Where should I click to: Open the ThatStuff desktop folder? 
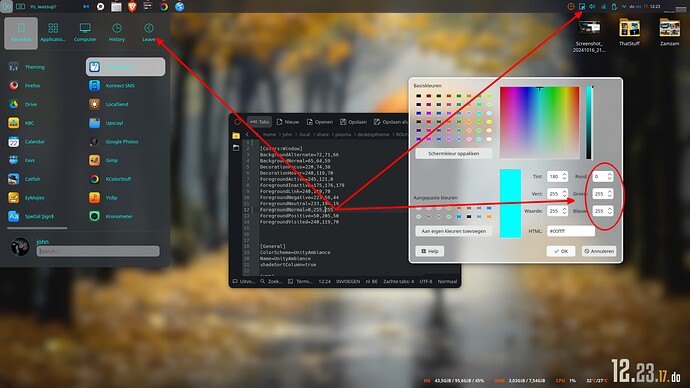pyautogui.click(x=629, y=32)
